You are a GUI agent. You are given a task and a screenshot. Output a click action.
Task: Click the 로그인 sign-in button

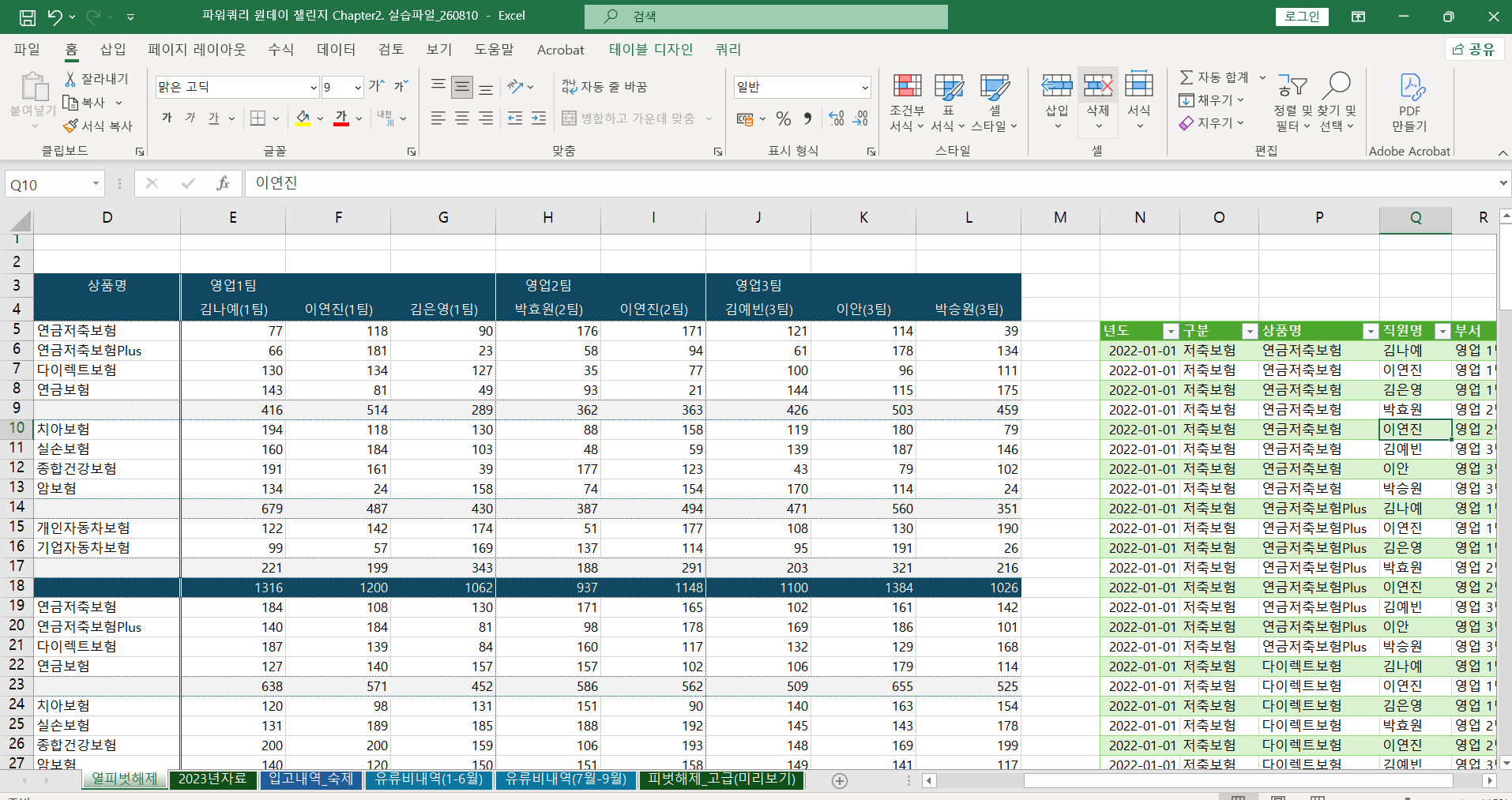(x=1302, y=16)
